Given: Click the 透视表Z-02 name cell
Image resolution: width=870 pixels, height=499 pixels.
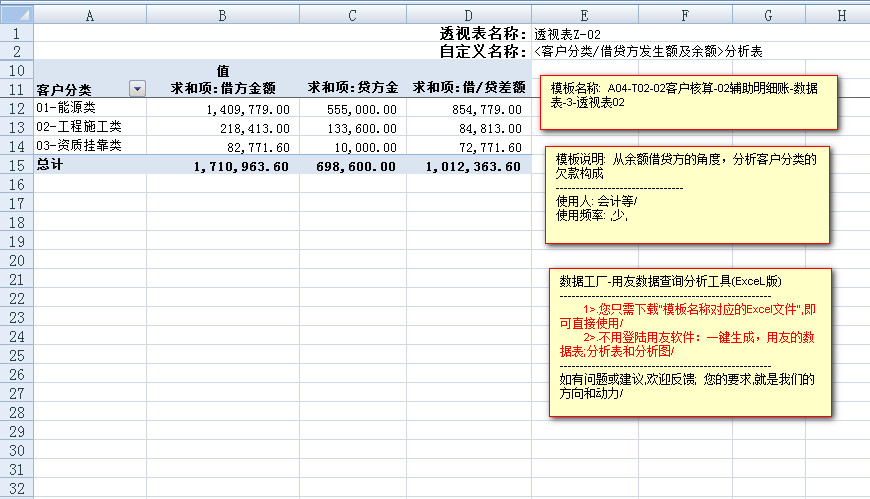Looking at the screenshot, I should [x=567, y=34].
